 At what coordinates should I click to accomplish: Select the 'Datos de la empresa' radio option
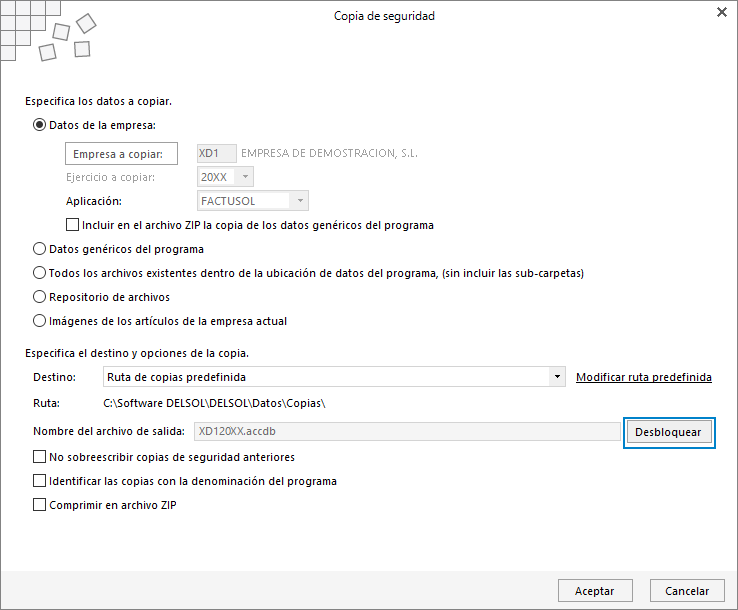click(40, 125)
